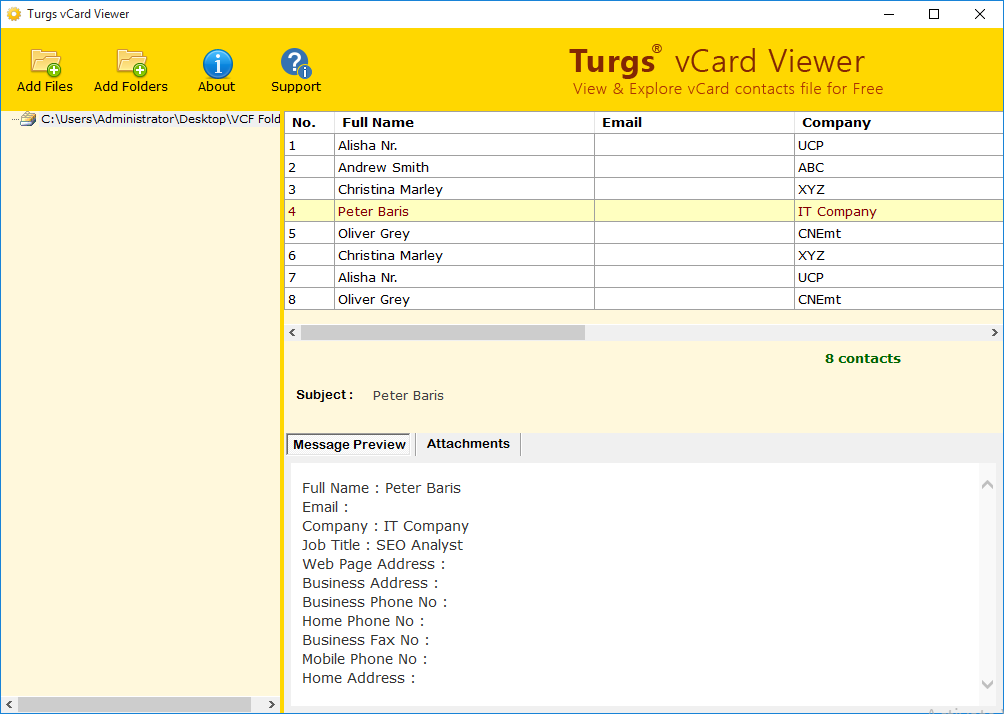Sort by the Email column header
Image resolution: width=1004 pixels, height=714 pixels.
click(x=694, y=122)
